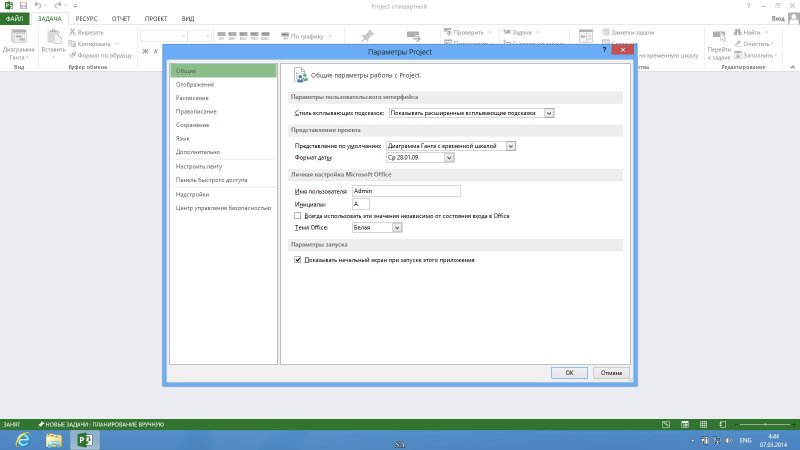Open the ФАЙЛ ribbon tab
The width and height of the screenshot is (800, 450).
[14, 18]
